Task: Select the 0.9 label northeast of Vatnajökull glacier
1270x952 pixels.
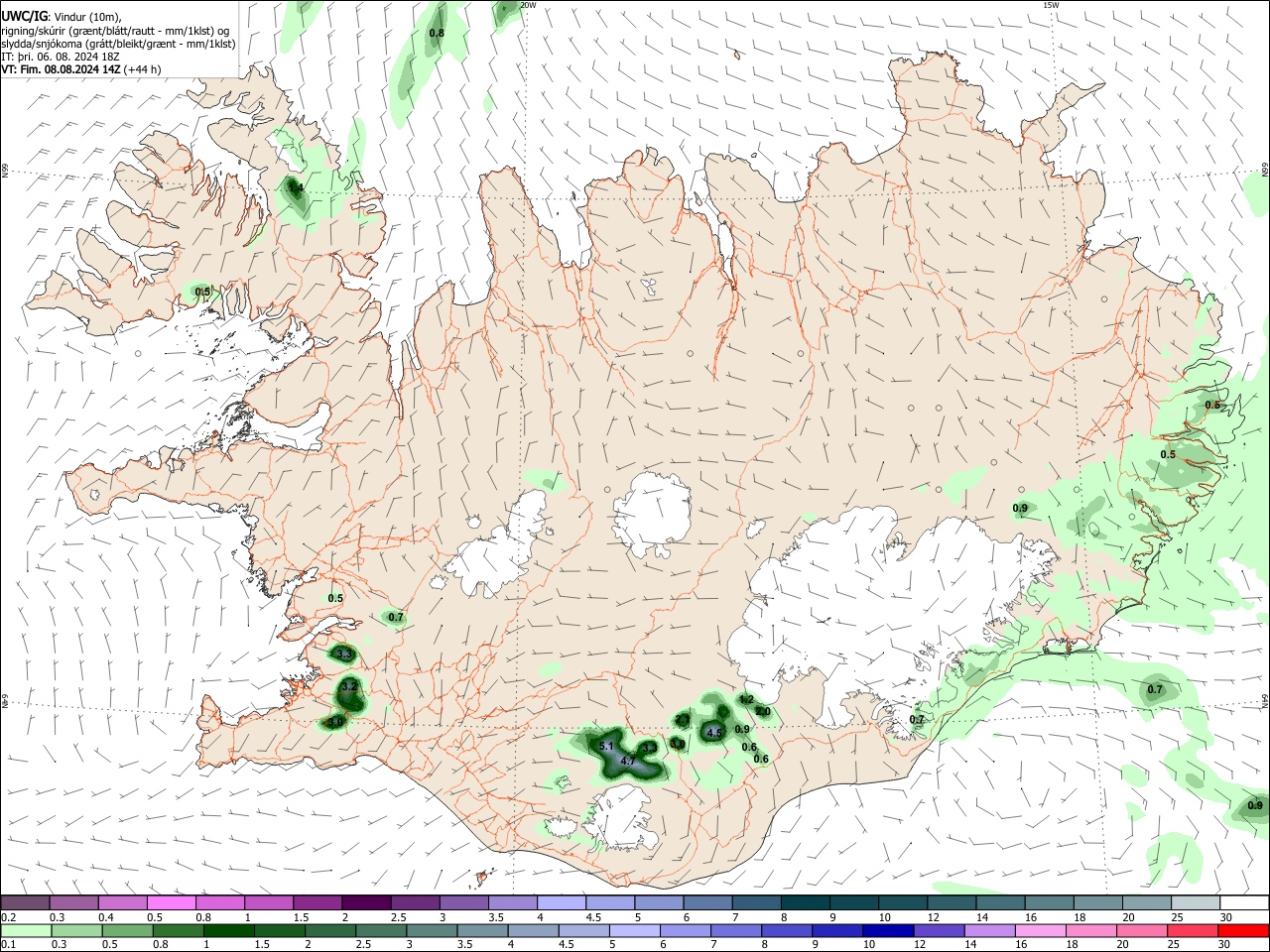Action: 1020,509
